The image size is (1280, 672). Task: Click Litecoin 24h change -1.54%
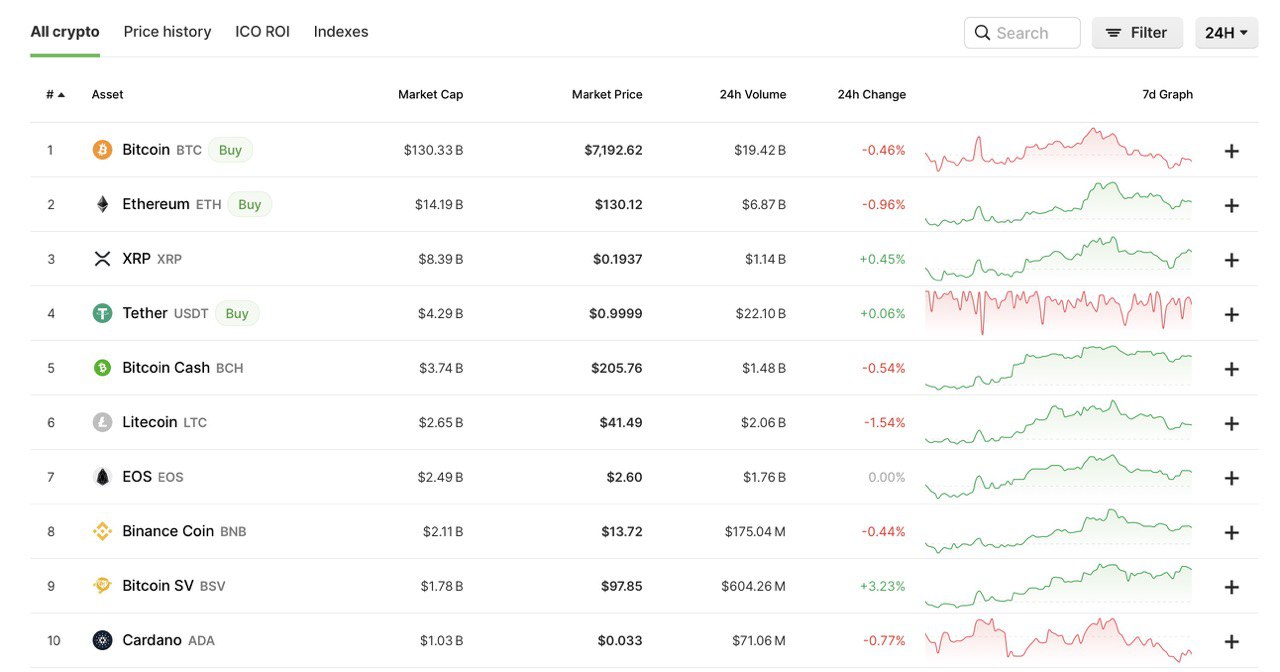point(885,422)
